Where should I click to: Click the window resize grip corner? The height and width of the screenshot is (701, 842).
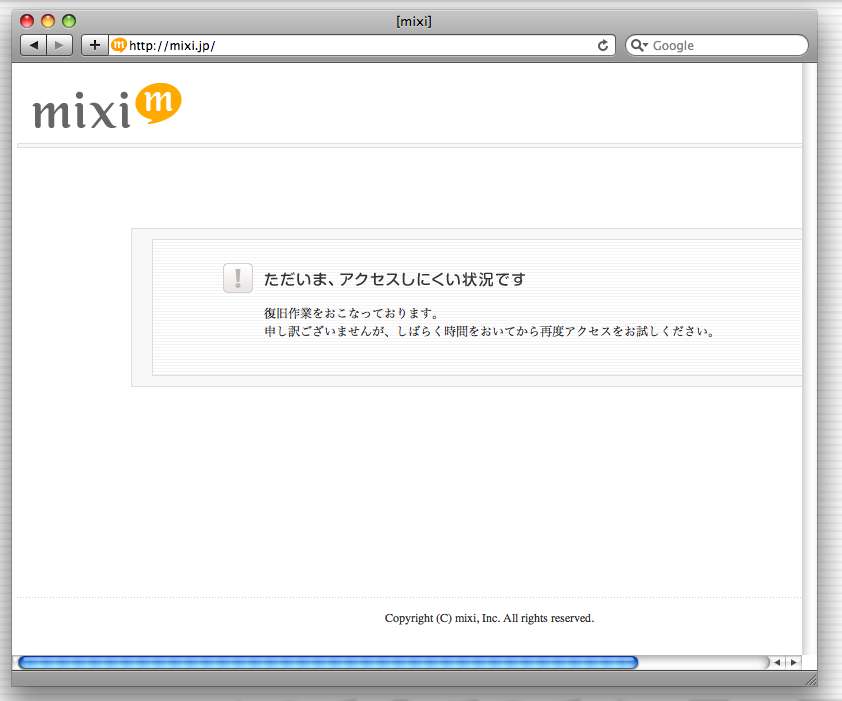pyautogui.click(x=810, y=680)
